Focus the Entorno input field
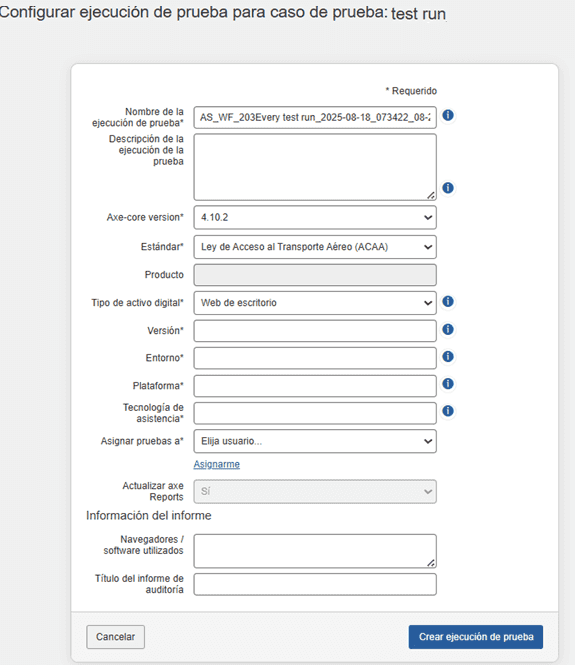Image resolution: width=575 pixels, height=665 pixels. (x=315, y=358)
